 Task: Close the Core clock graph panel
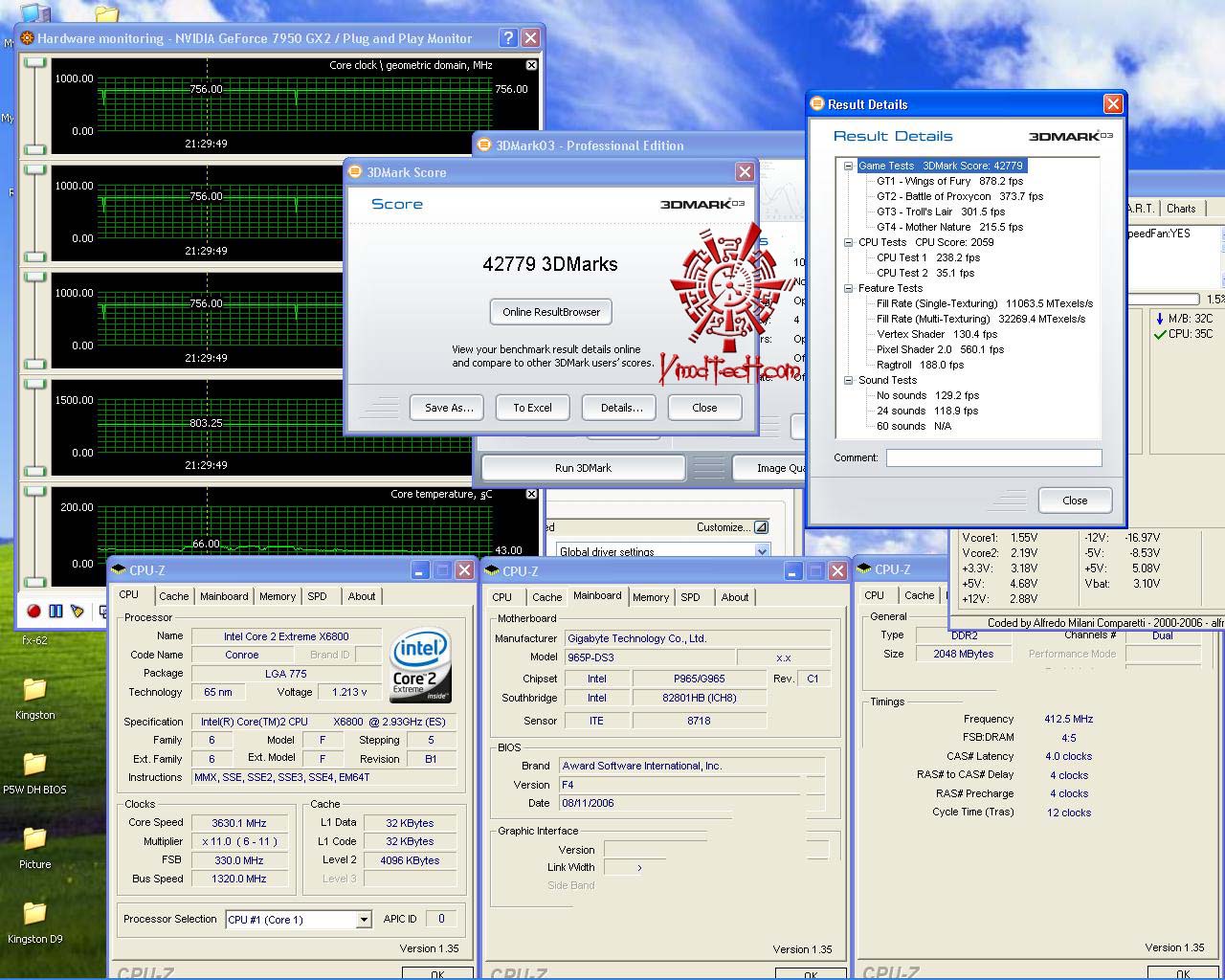(531, 65)
